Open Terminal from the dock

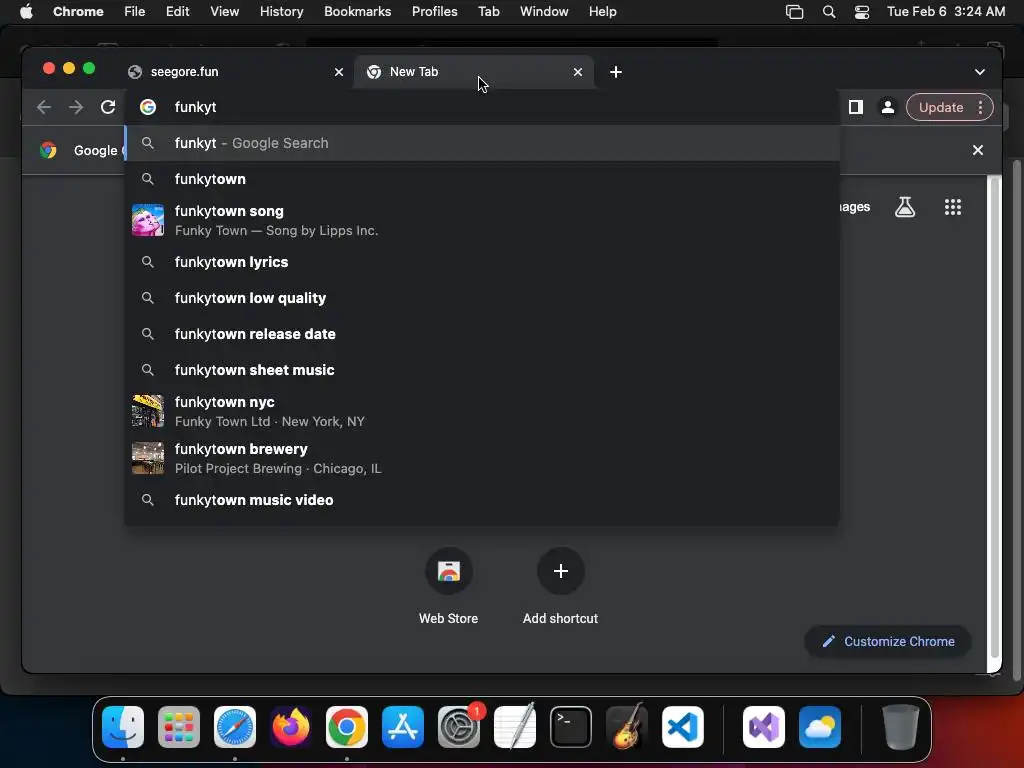pos(571,727)
